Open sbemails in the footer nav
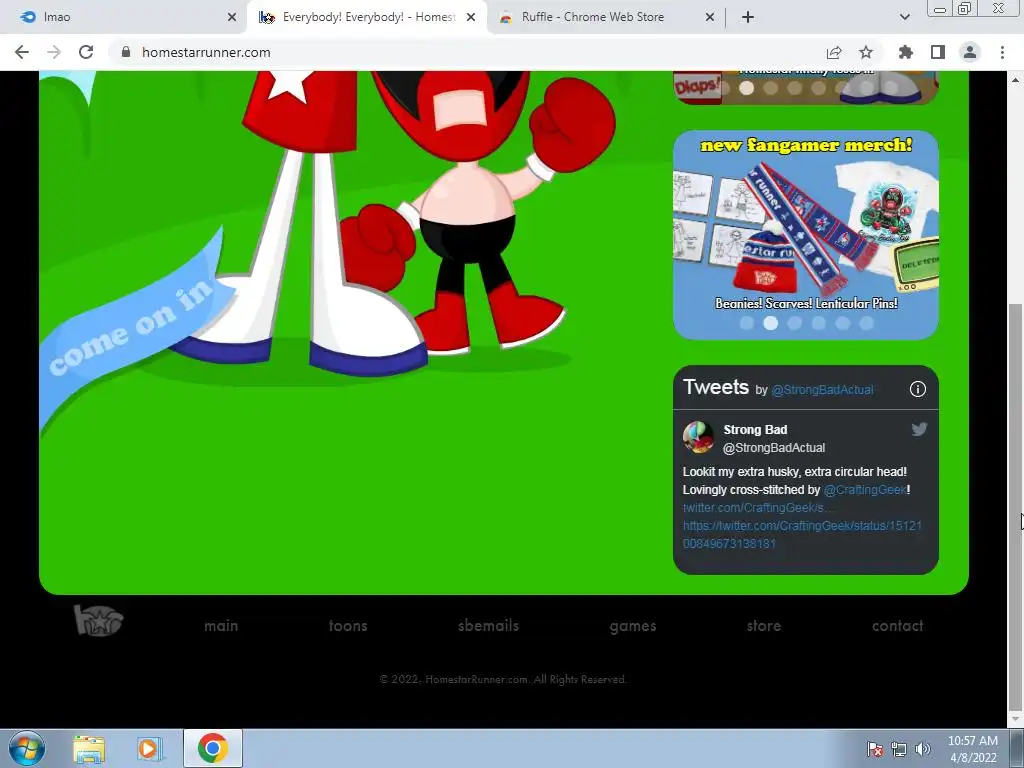 coord(488,626)
